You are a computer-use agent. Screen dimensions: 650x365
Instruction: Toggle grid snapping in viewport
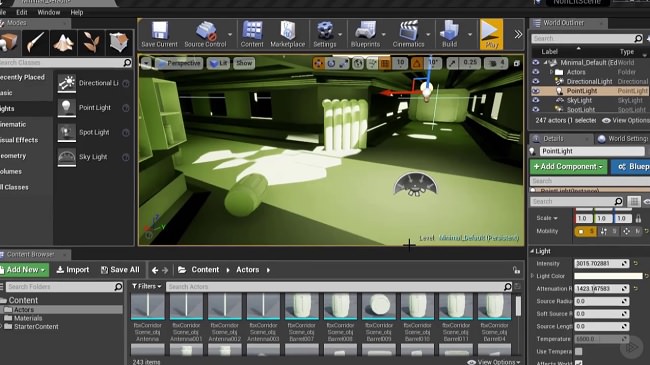click(385, 63)
